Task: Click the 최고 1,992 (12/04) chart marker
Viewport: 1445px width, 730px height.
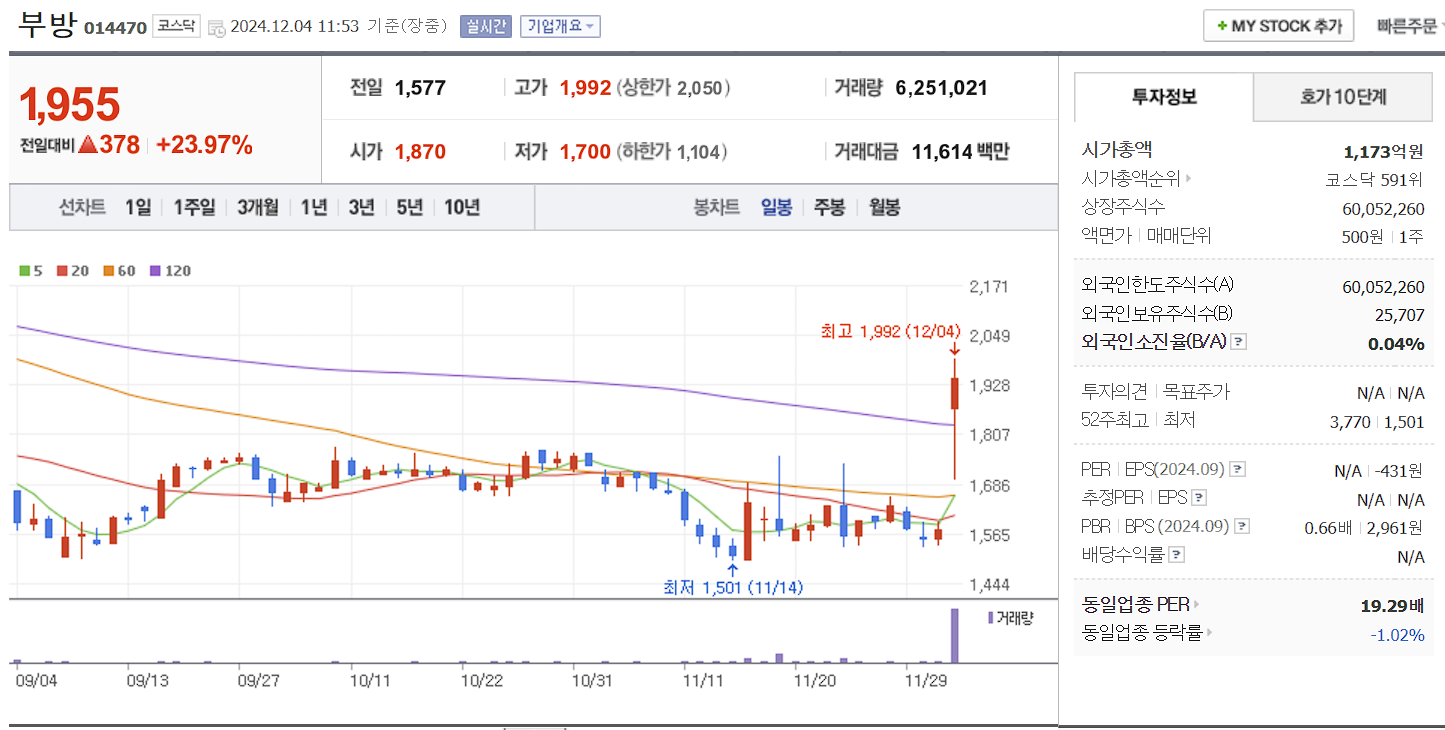Action: click(x=890, y=331)
